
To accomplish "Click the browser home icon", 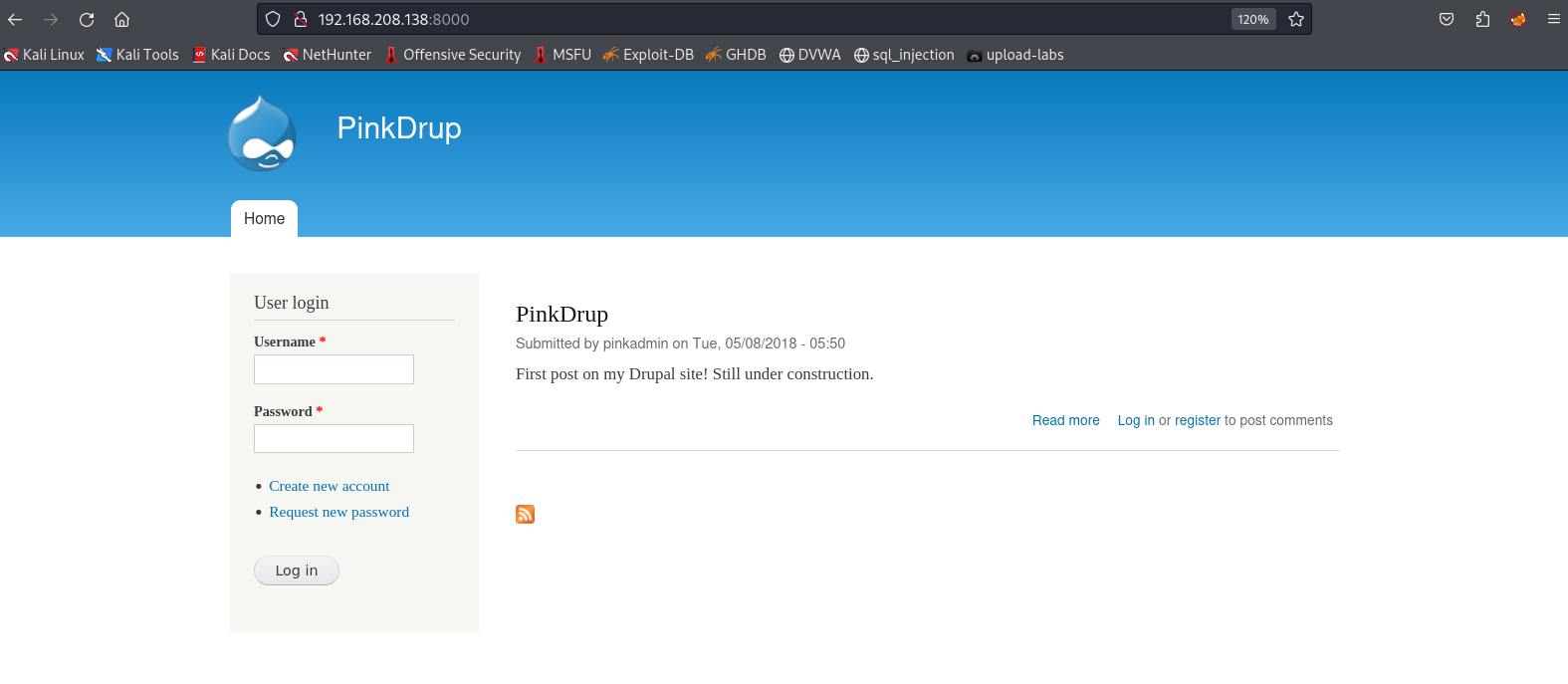I will [121, 20].
